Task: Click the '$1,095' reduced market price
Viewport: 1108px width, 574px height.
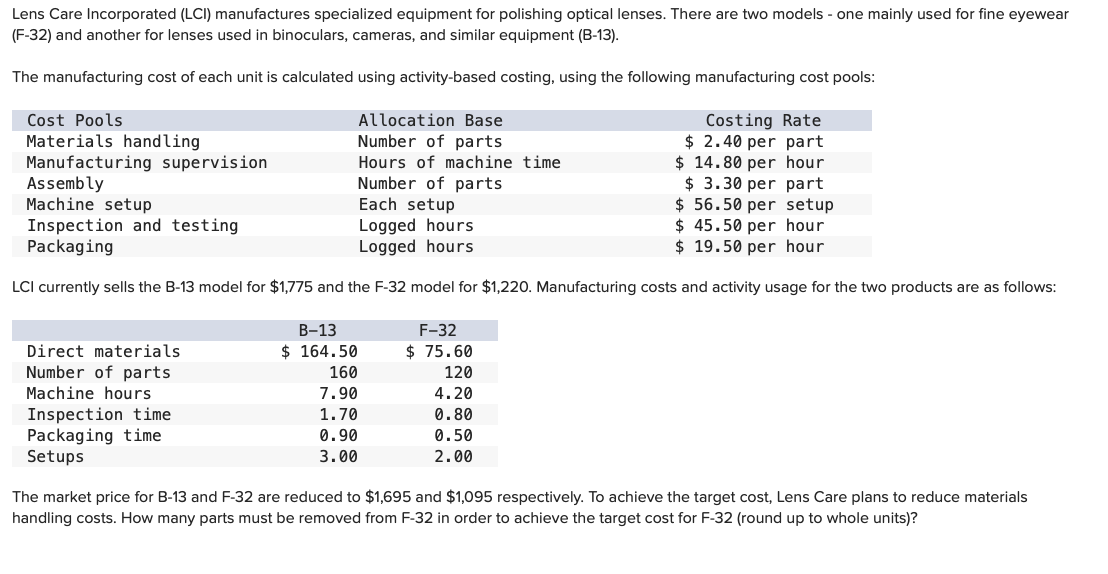Action: click(x=470, y=497)
